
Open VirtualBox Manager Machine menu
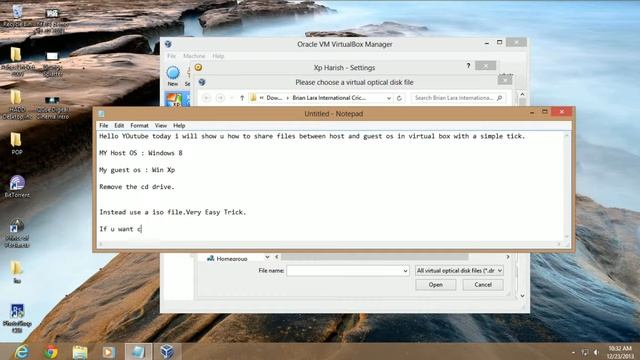[194, 56]
